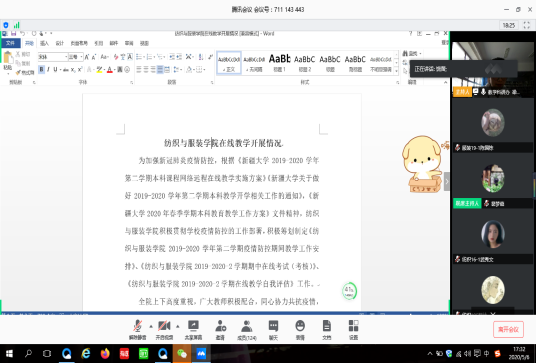The width and height of the screenshot is (536, 364).
Task: Switch to the References ribbon tab
Action: tap(99, 43)
